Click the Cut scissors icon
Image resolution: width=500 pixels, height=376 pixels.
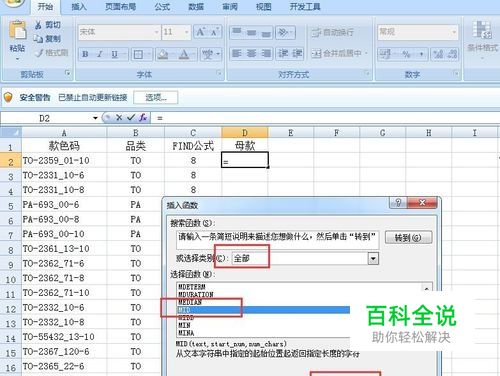tap(38, 25)
